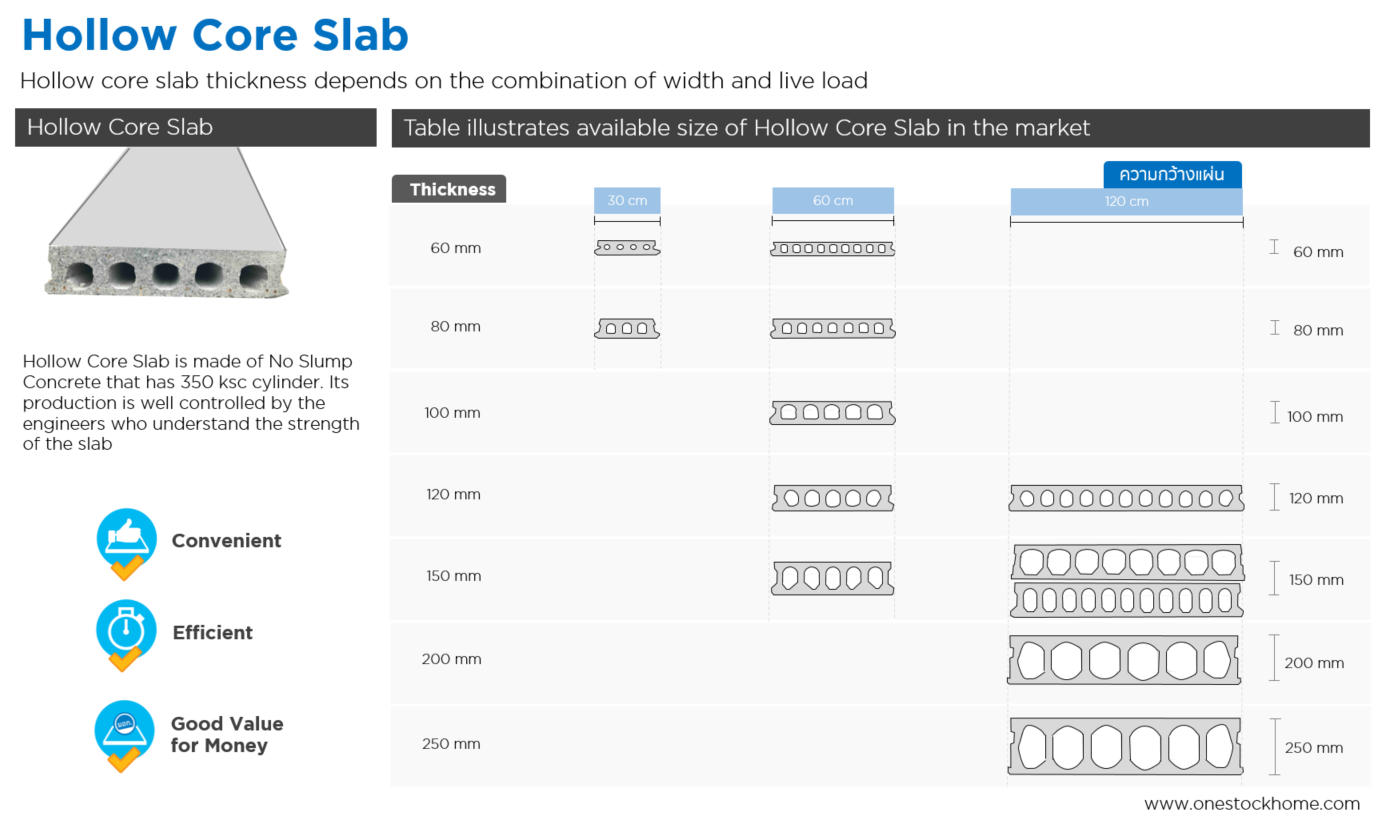Click the dark Hollow Core Slab panel header
Viewport: 1379px width, 819px height.
[x=196, y=128]
